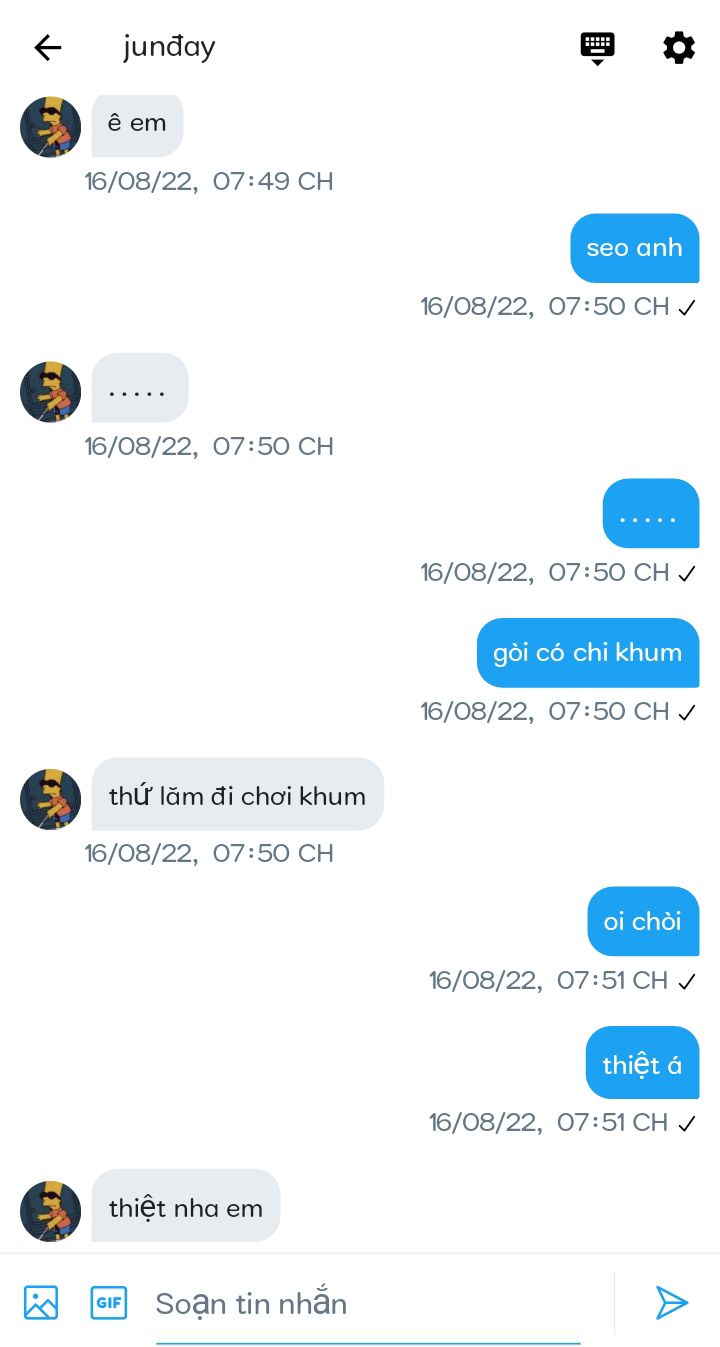Viewport: 720px width, 1347px height.
Task: Focus the 'Soạn tin nhắn' message field
Action: (x=368, y=1304)
